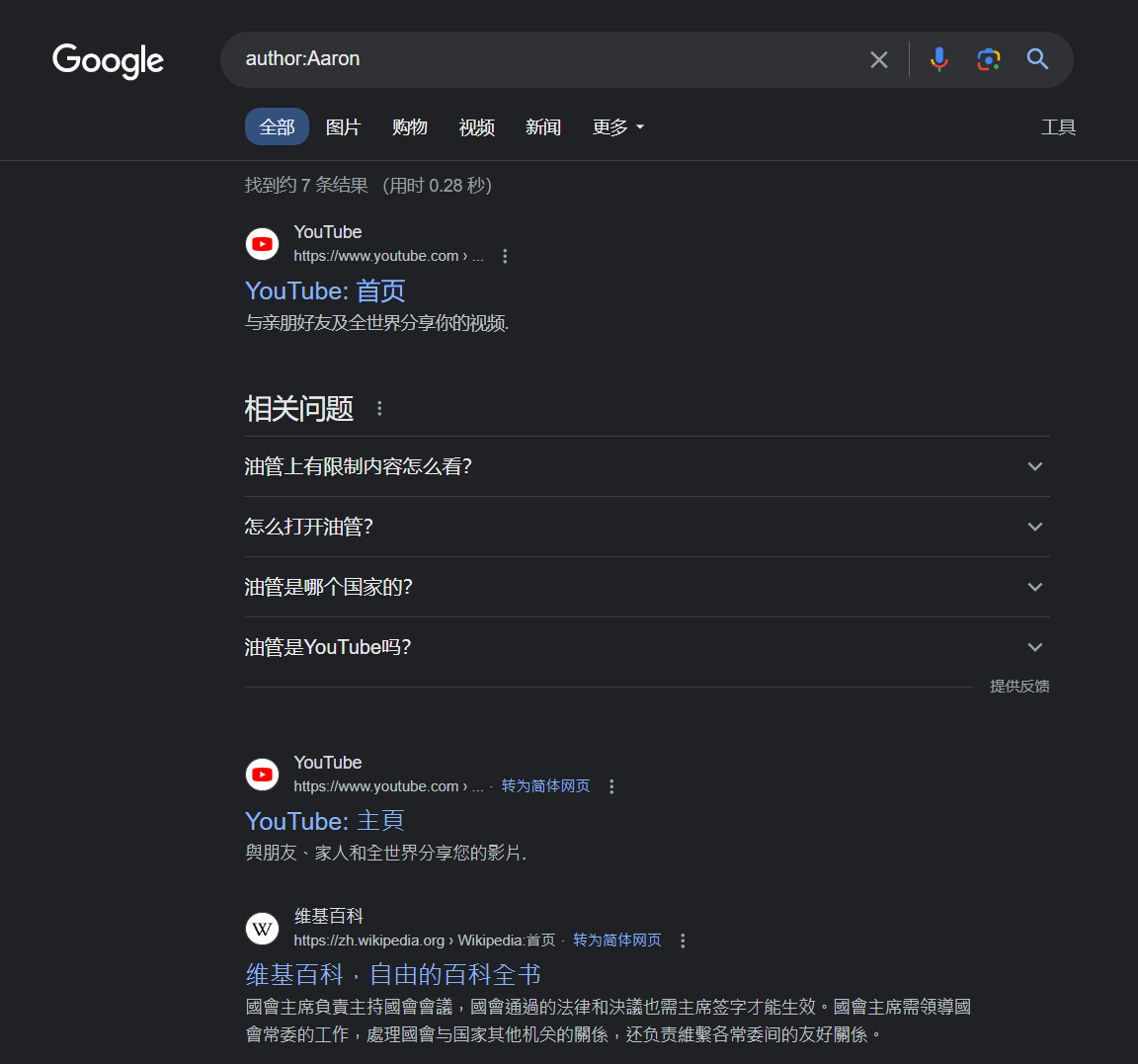Switch to the 图片 tab

(x=343, y=127)
